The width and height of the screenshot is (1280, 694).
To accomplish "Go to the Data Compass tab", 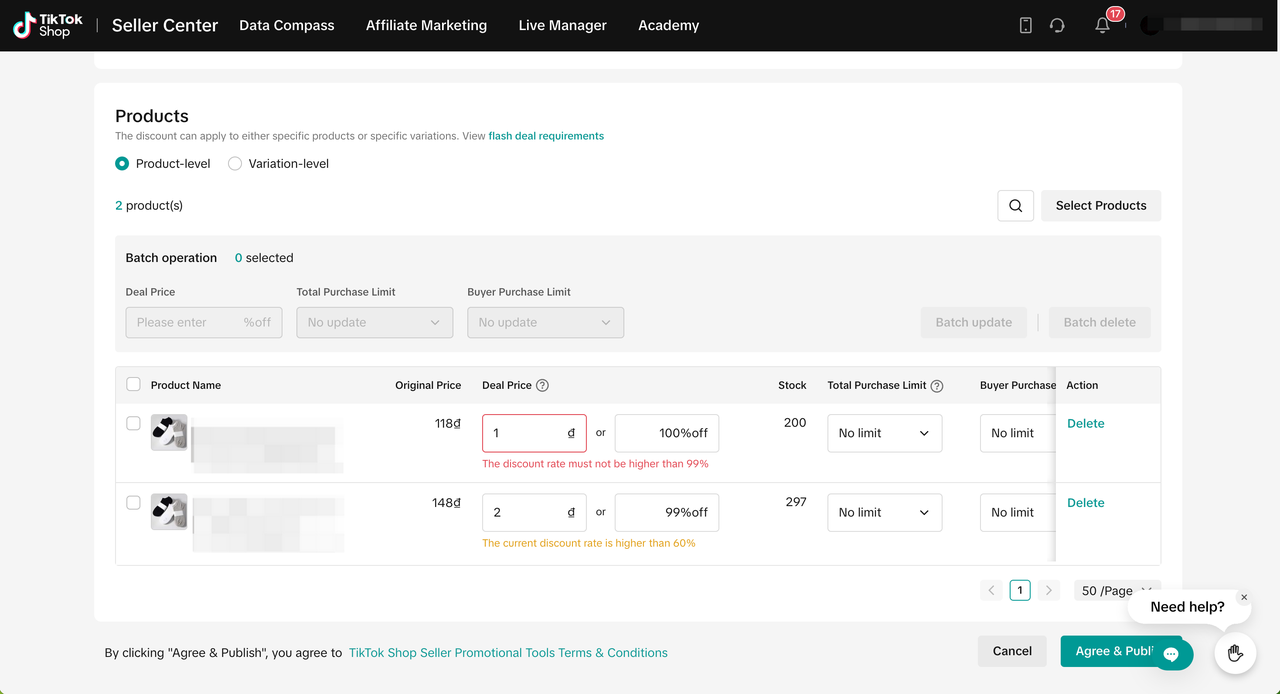I will tap(287, 25).
